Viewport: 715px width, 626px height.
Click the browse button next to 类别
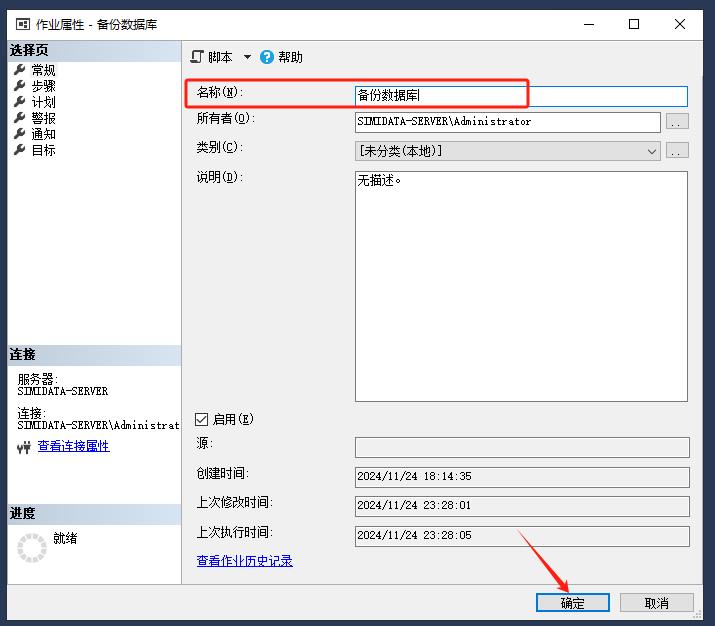click(677, 150)
